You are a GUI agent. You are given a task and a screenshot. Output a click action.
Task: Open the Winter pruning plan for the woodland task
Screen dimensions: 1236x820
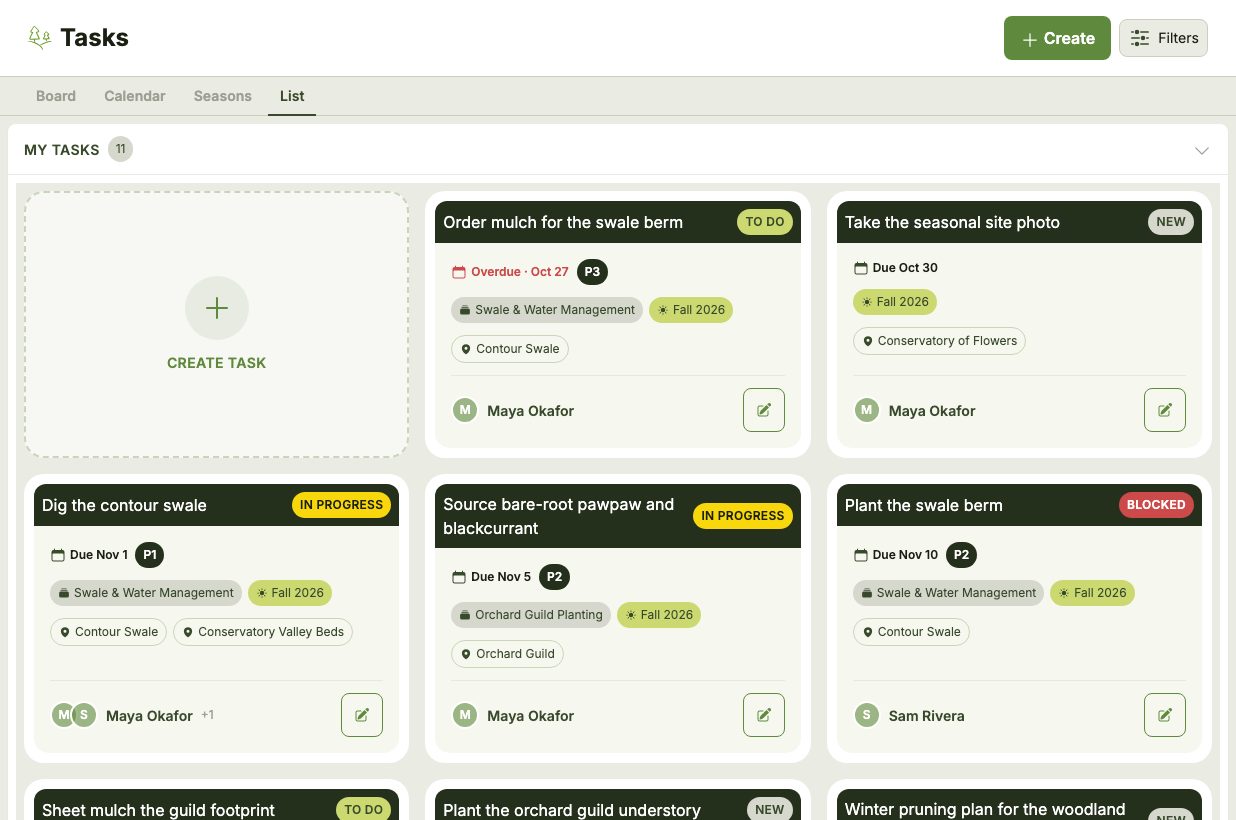(x=985, y=810)
